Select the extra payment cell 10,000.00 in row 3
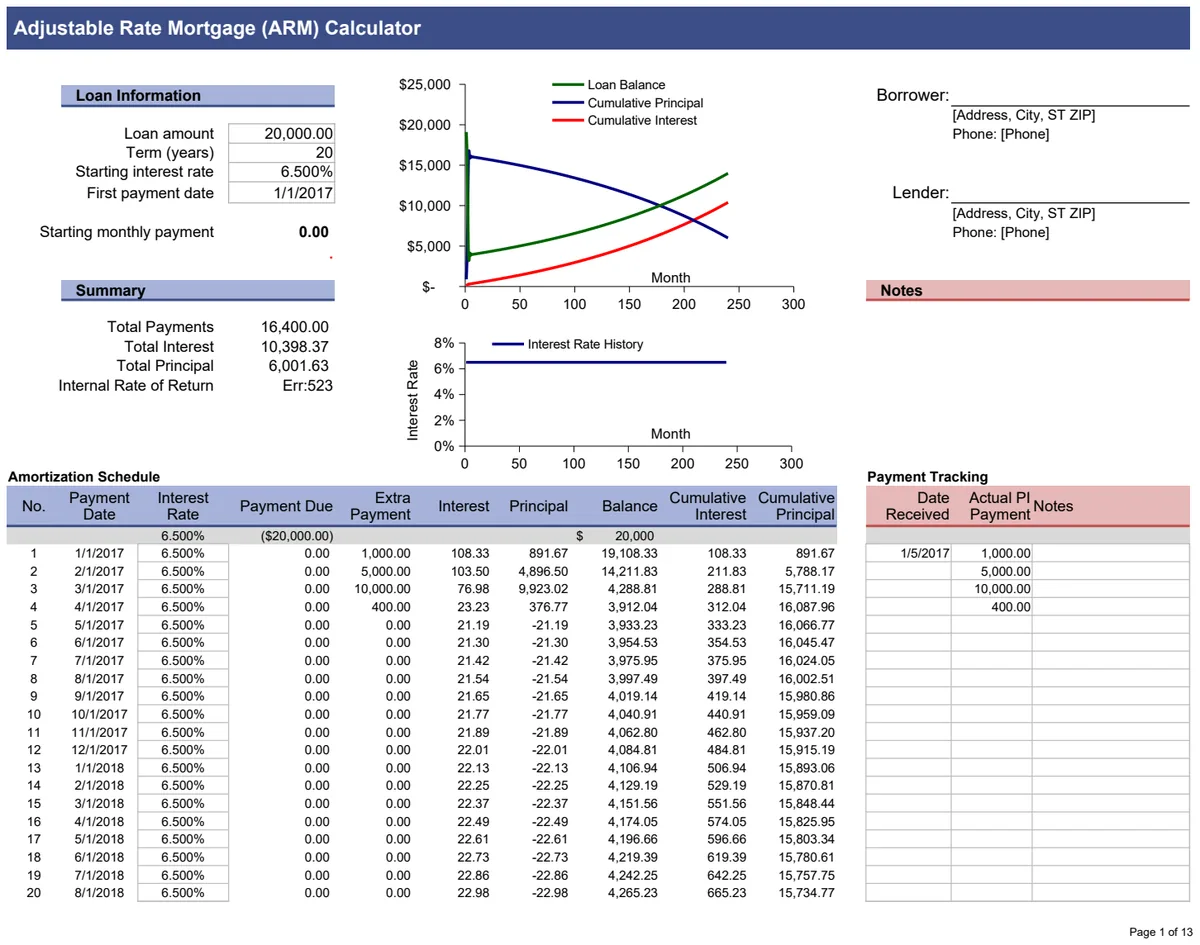This screenshot has width=1200, height=945. point(382,589)
